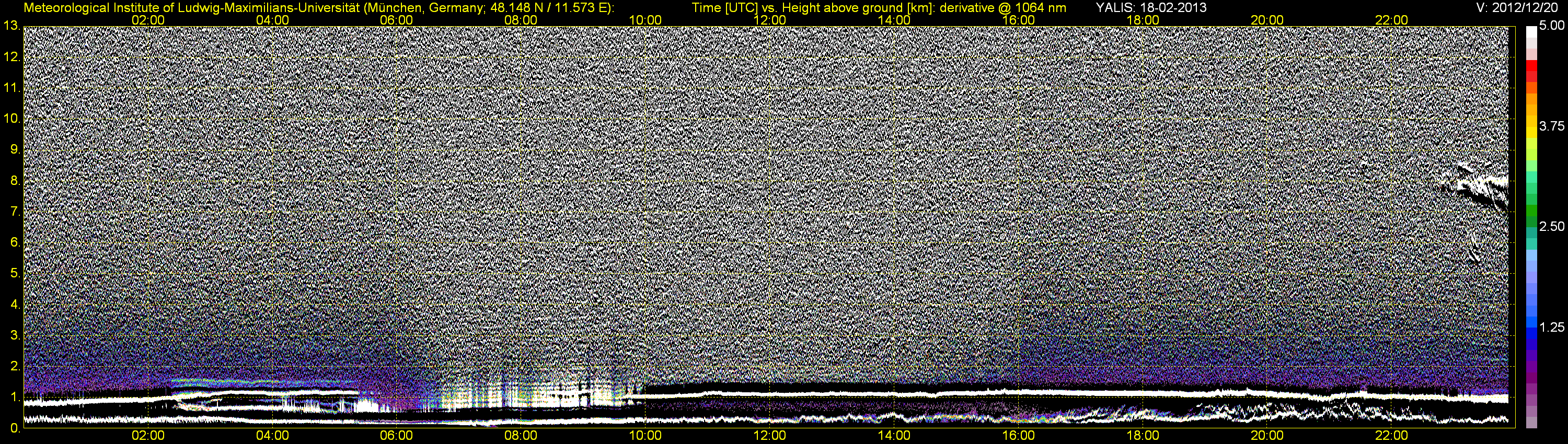The image size is (1568, 444).
Task: Click the 04:00 tick on top time axis
Action: click(273, 20)
